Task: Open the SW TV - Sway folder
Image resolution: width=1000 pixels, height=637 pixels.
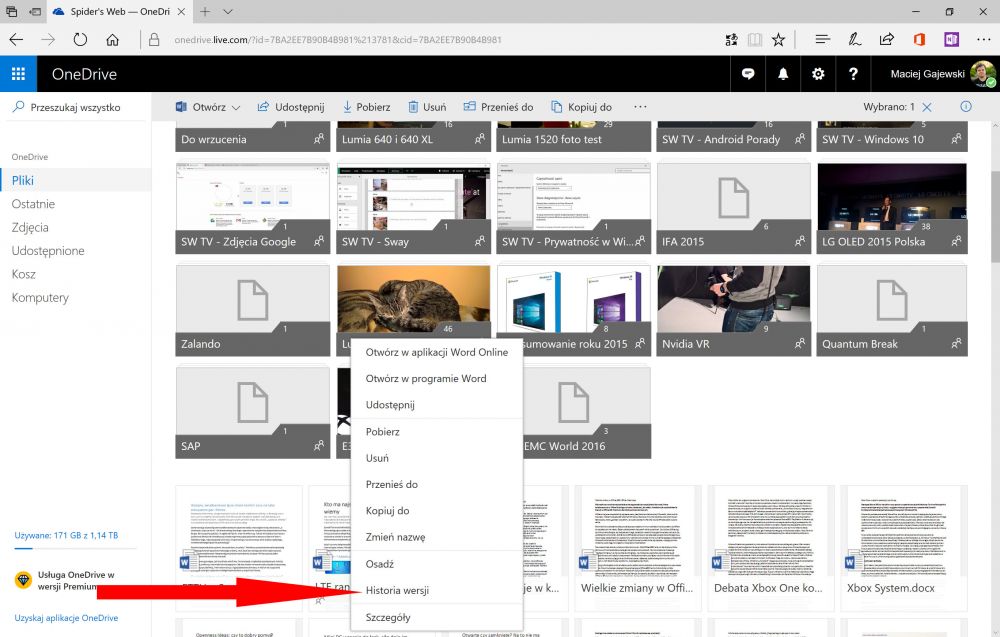Action: (413, 209)
